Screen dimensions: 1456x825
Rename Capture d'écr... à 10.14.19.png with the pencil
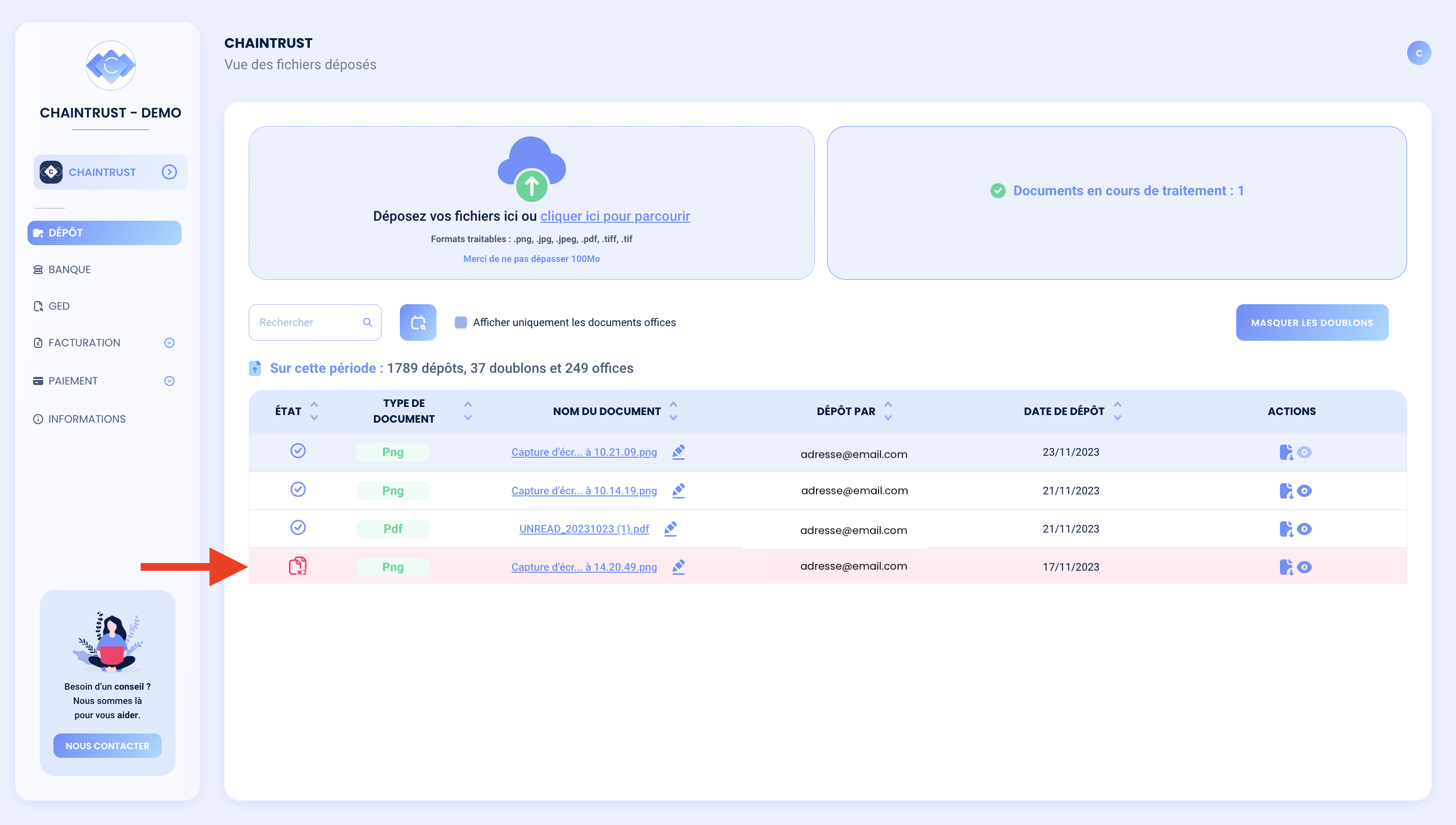click(x=679, y=491)
